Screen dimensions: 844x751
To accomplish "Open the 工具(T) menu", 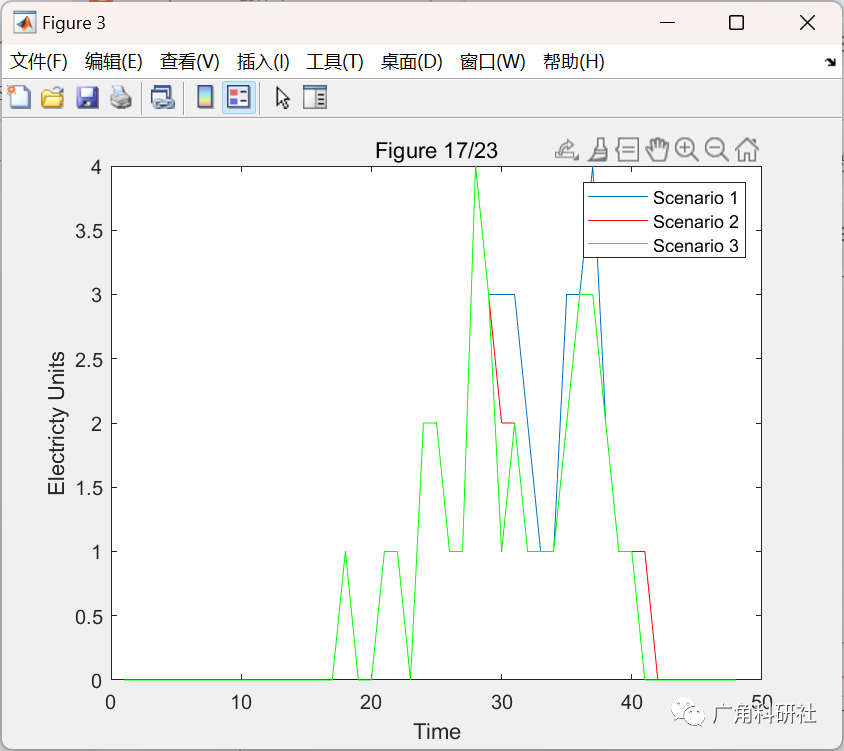I will click(x=335, y=61).
